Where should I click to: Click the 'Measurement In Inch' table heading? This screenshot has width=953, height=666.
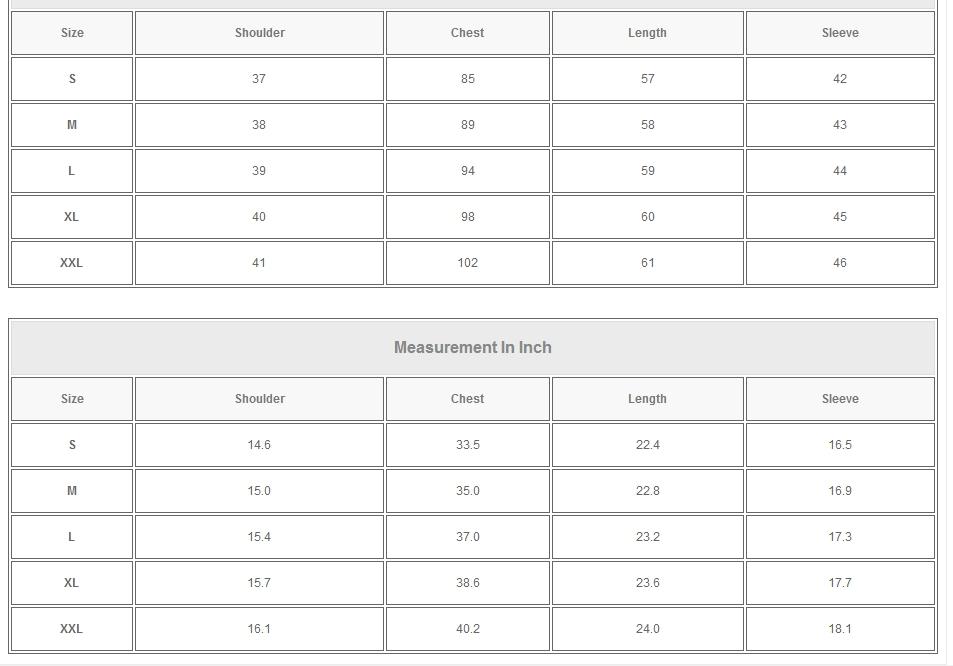coord(472,348)
